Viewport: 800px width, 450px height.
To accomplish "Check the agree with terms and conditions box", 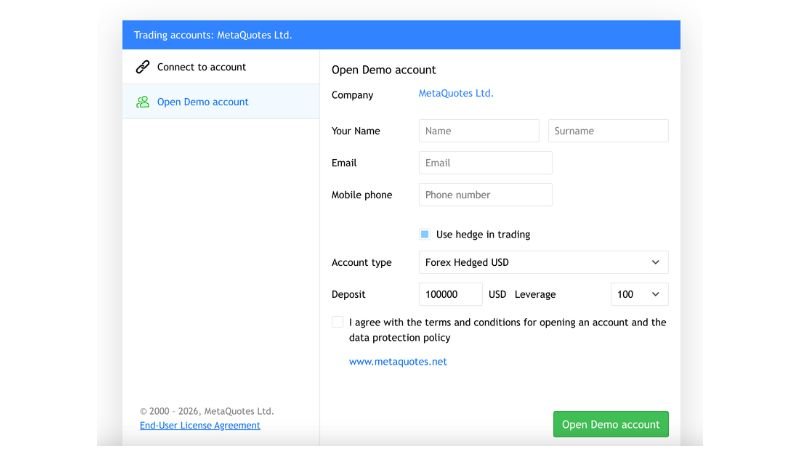I will click(x=337, y=322).
